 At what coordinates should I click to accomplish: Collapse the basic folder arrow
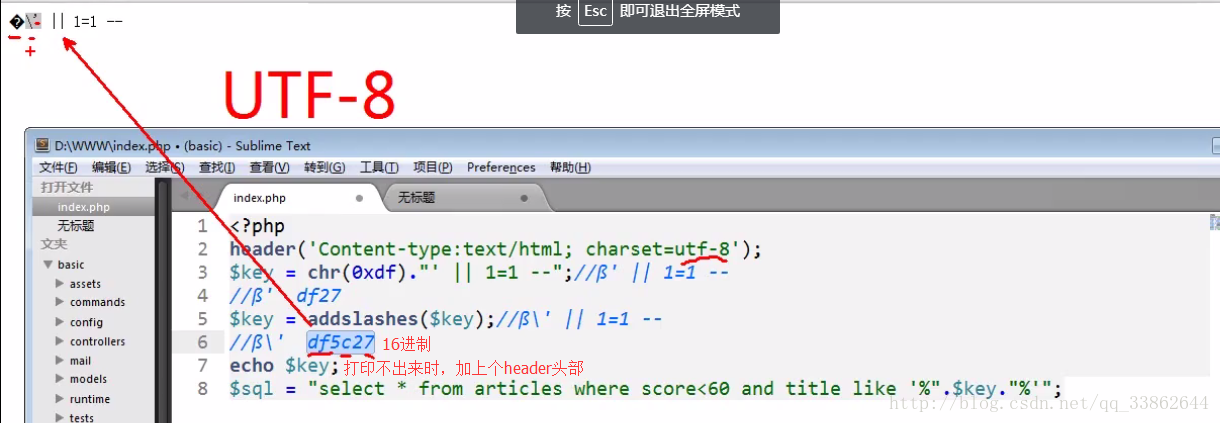coord(46,265)
